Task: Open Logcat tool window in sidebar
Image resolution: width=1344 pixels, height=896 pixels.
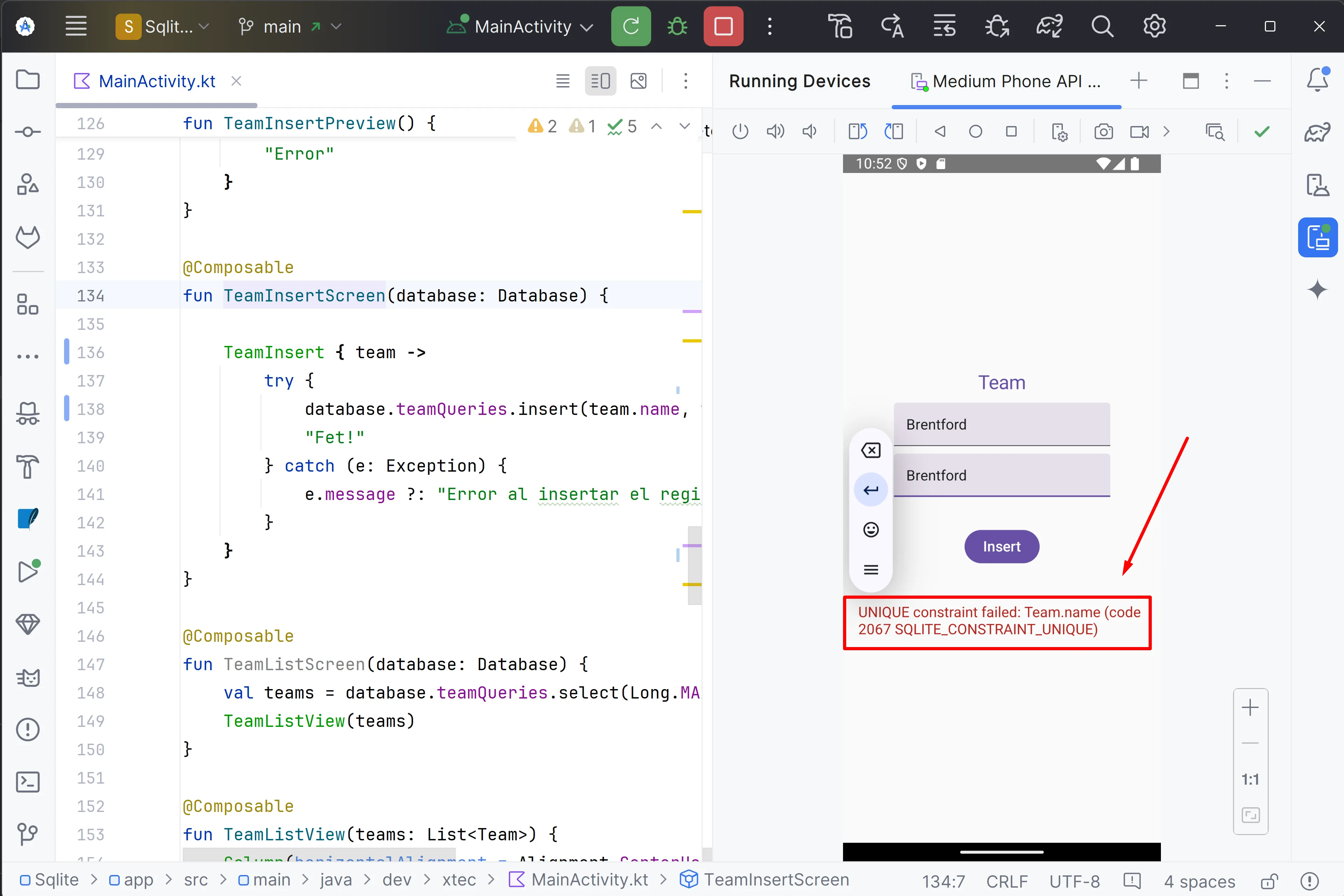Action: point(27,678)
